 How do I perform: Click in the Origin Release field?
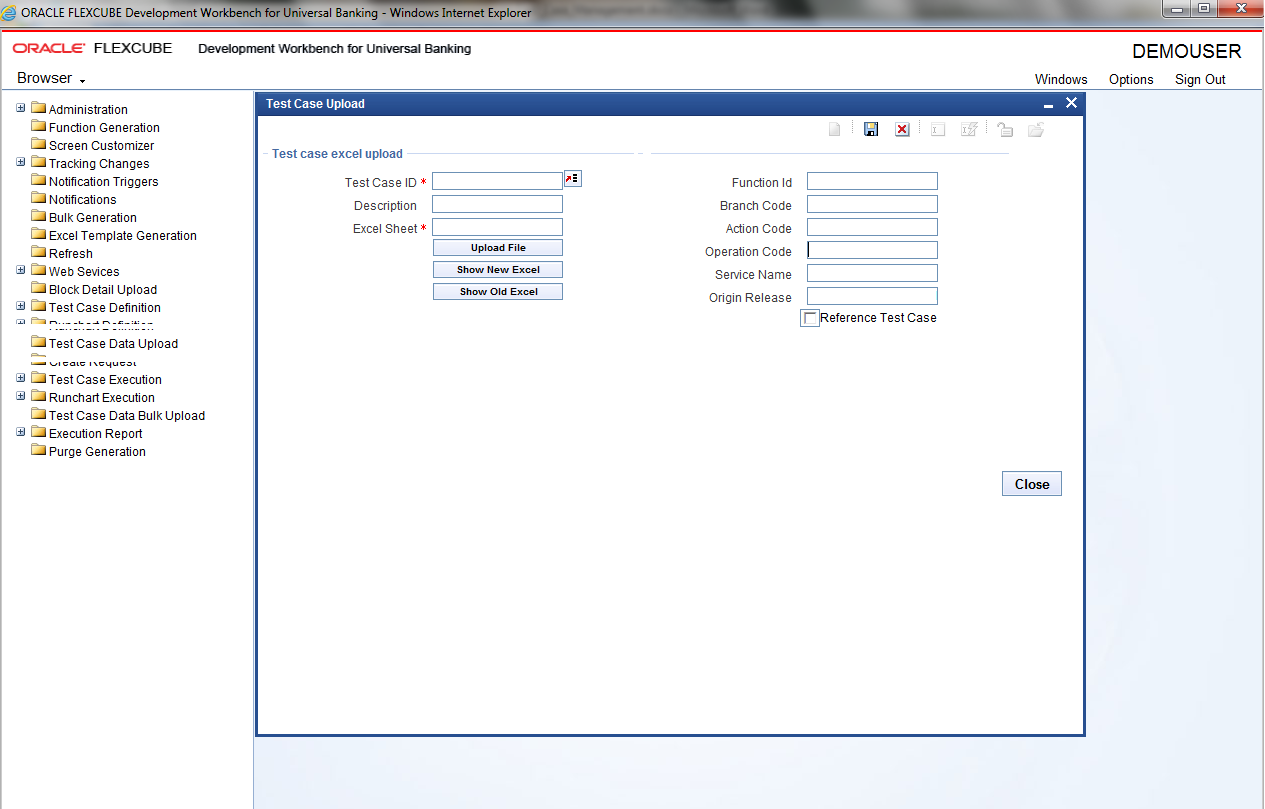tap(872, 296)
